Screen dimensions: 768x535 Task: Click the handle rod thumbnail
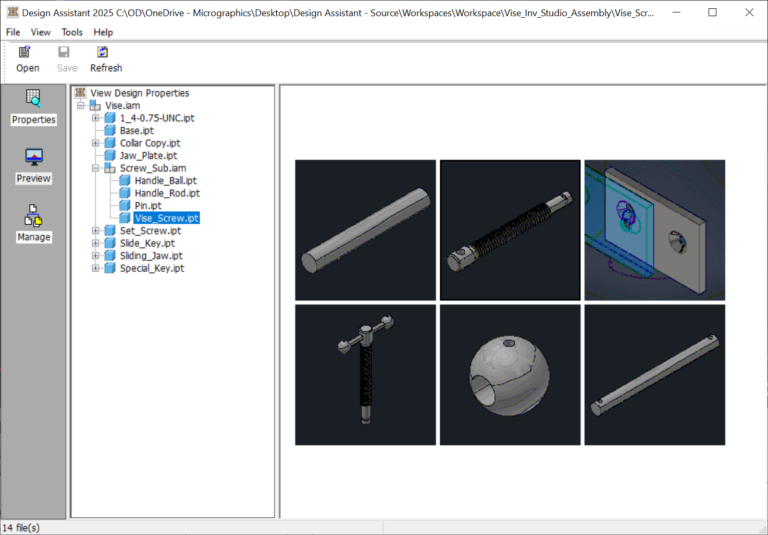pyautogui.click(x=655, y=375)
